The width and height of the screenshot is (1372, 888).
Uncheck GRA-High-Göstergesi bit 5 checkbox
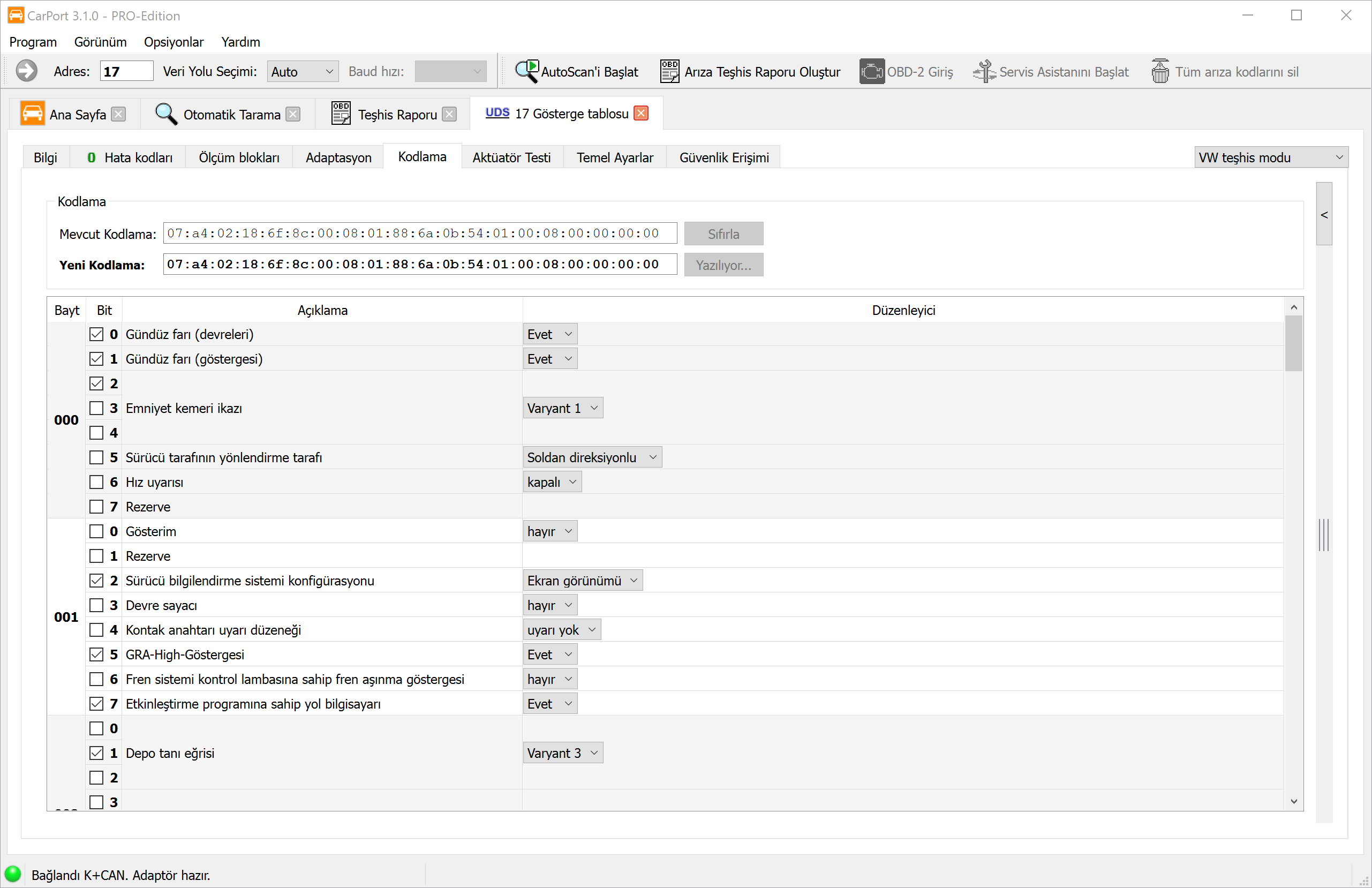pos(96,654)
